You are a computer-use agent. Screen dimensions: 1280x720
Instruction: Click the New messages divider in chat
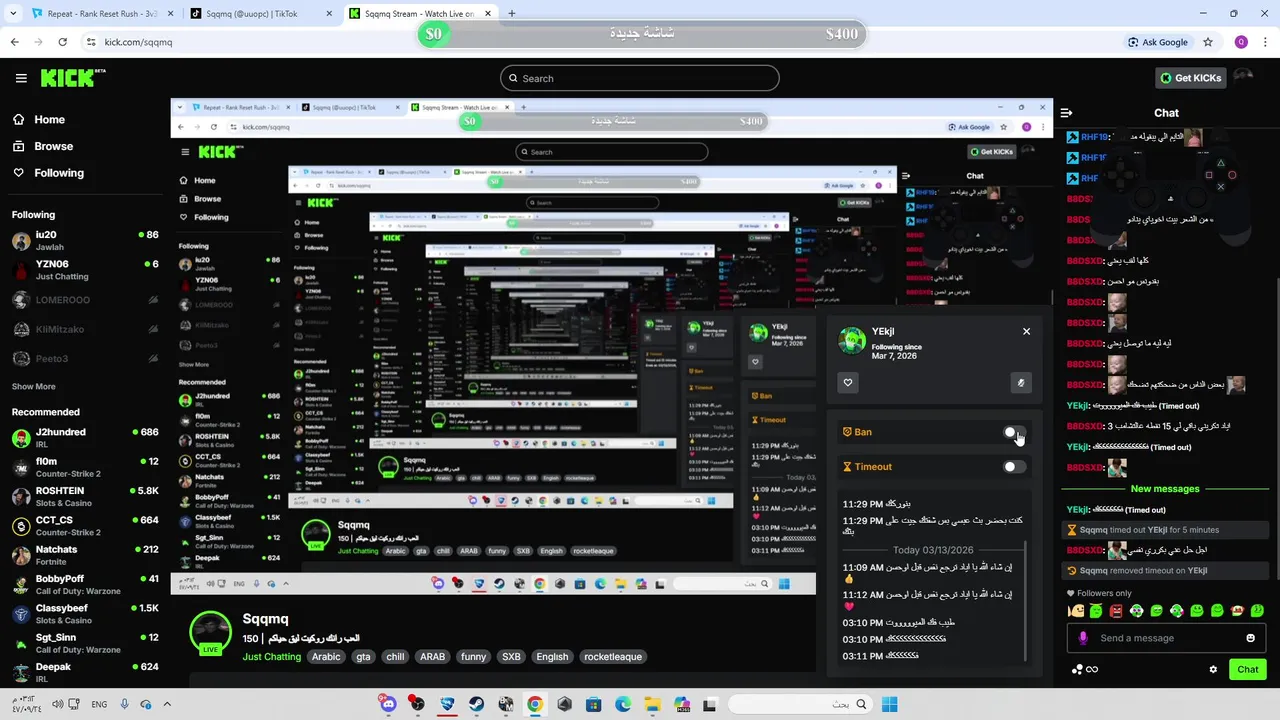pos(1165,489)
